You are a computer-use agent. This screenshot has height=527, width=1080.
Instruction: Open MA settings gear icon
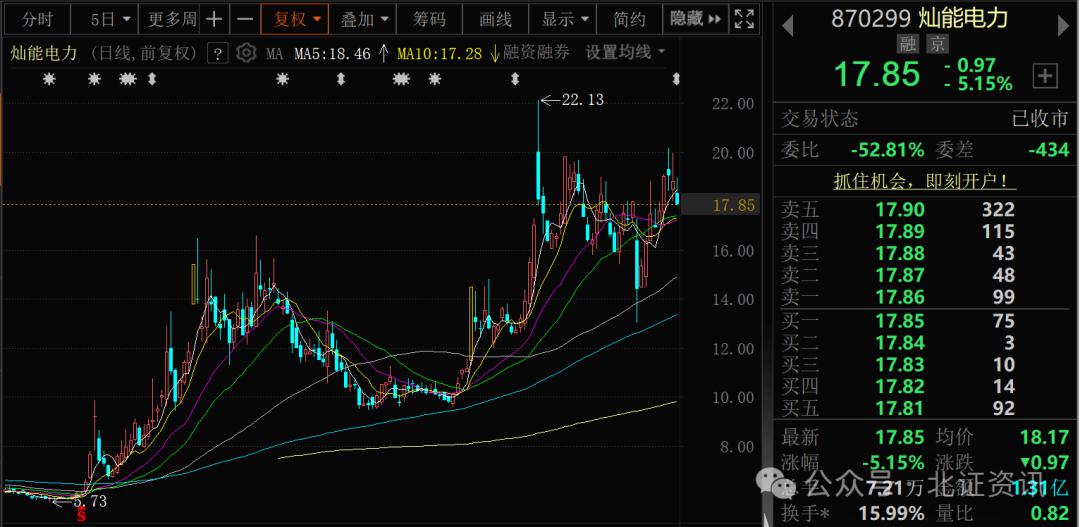[245, 53]
